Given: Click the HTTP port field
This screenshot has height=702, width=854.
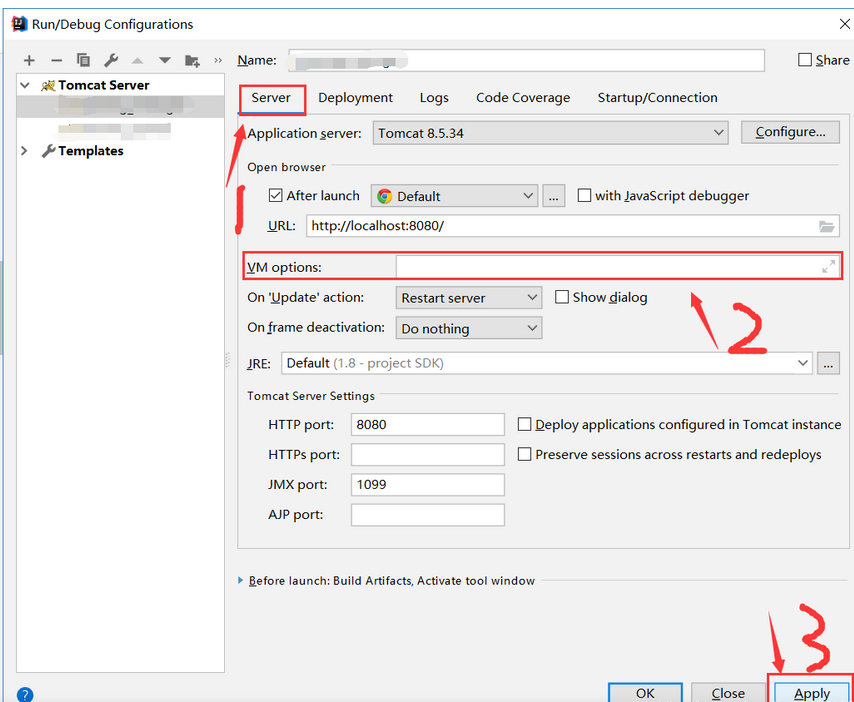Looking at the screenshot, I should pyautogui.click(x=428, y=424).
